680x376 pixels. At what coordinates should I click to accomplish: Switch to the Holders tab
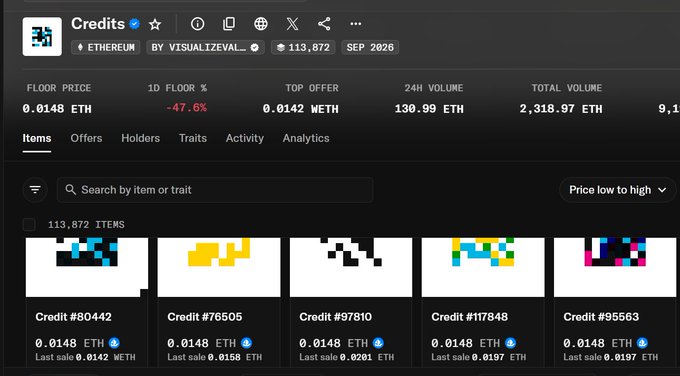[141, 138]
